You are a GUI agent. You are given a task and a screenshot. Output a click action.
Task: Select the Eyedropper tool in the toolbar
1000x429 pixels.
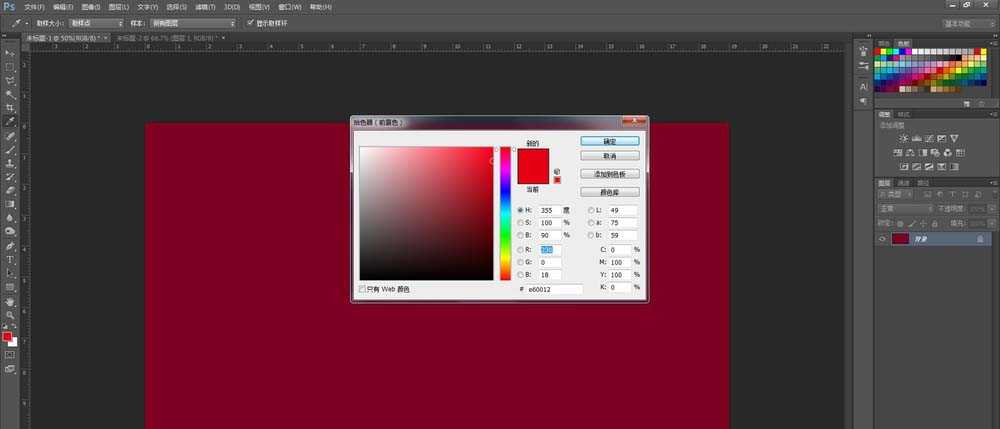click(x=10, y=121)
